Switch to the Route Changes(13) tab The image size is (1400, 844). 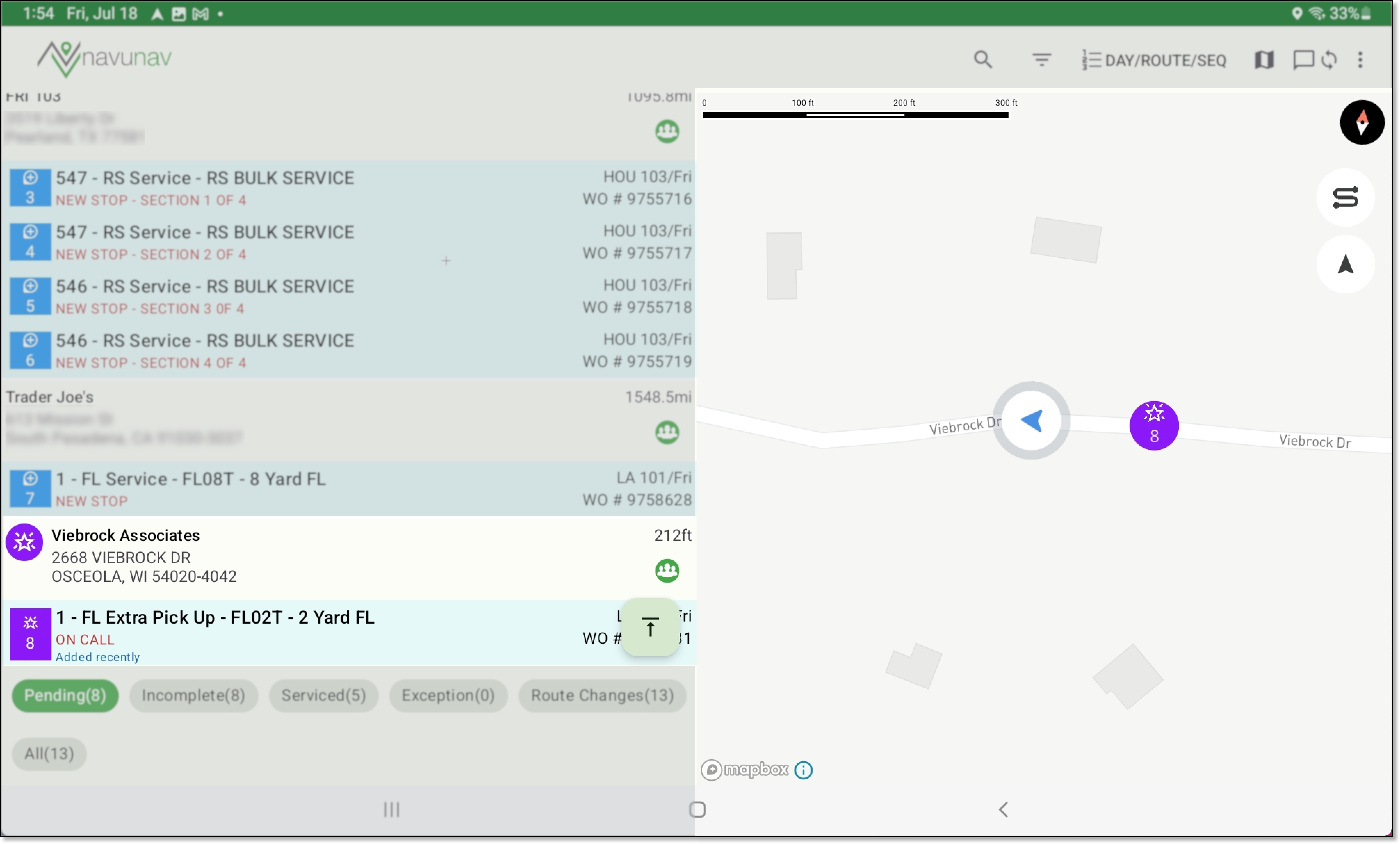coord(602,695)
